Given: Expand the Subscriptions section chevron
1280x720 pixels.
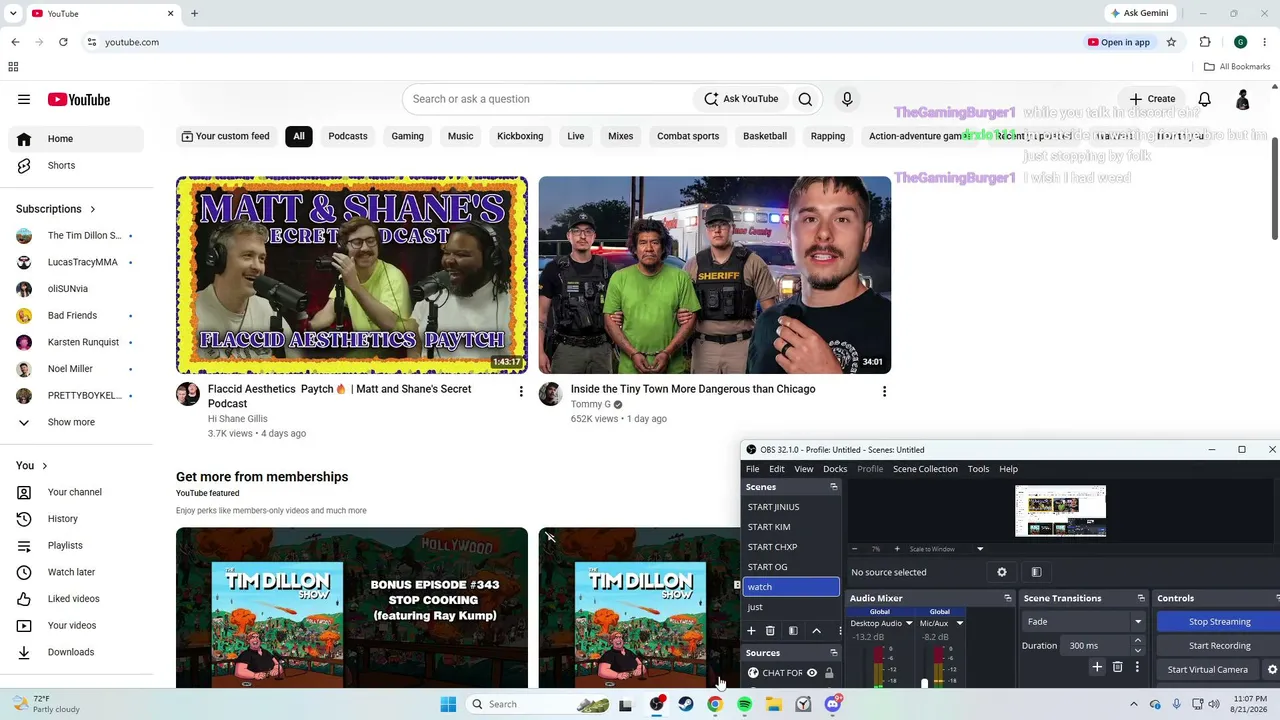Looking at the screenshot, I should tap(93, 209).
